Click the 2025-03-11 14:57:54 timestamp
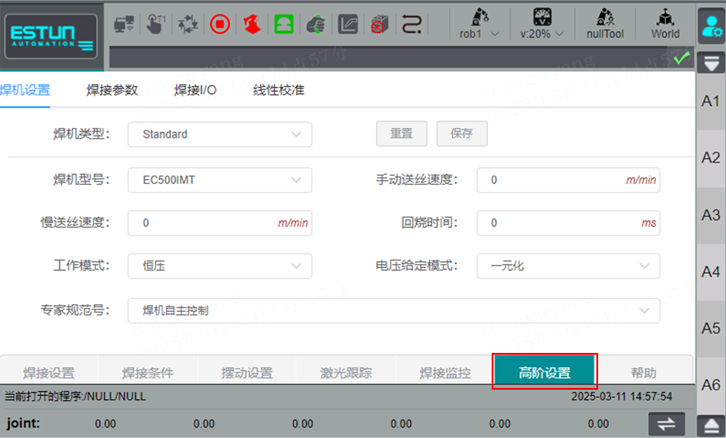 click(x=621, y=396)
